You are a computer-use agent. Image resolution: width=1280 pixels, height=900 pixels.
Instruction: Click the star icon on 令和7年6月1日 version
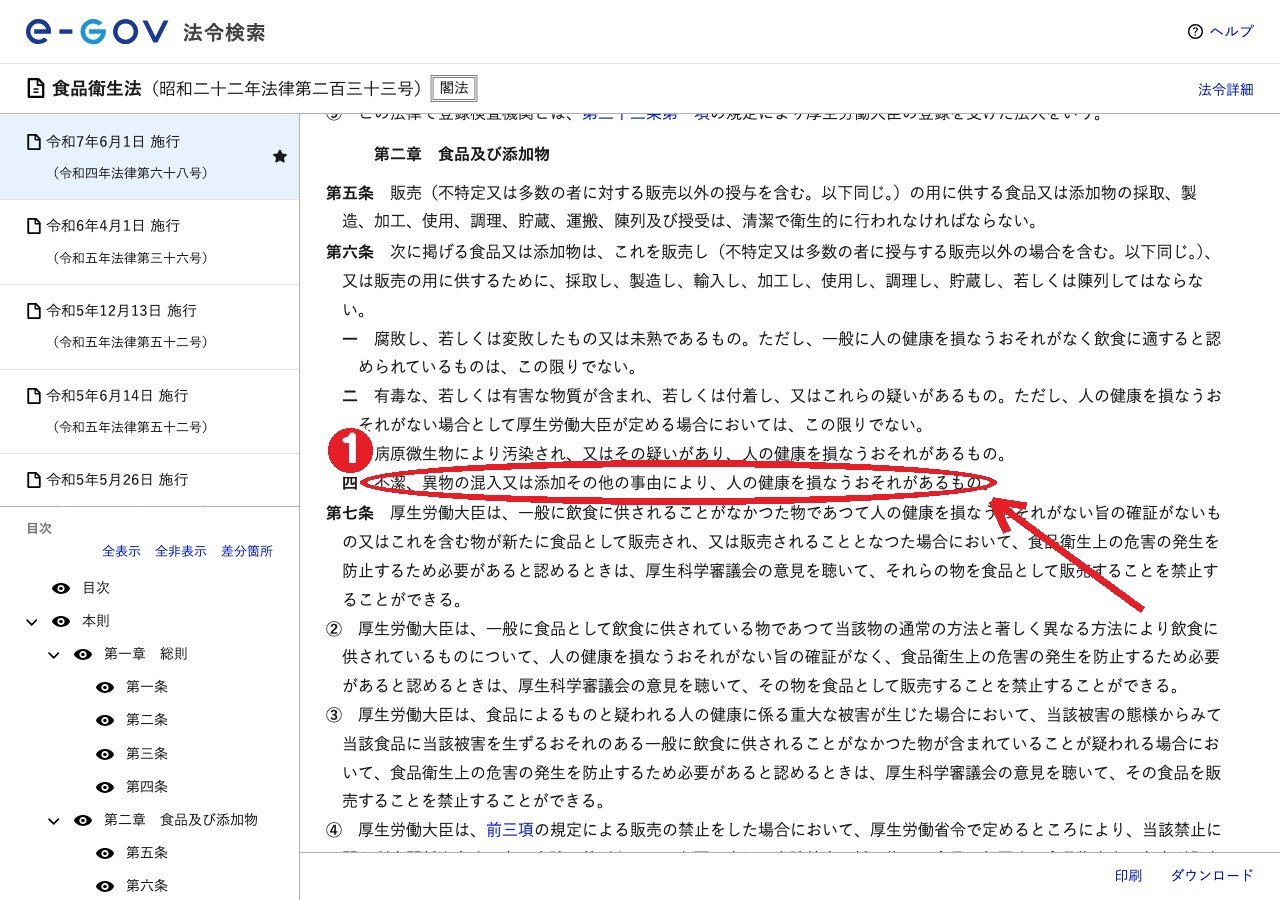tap(280, 157)
